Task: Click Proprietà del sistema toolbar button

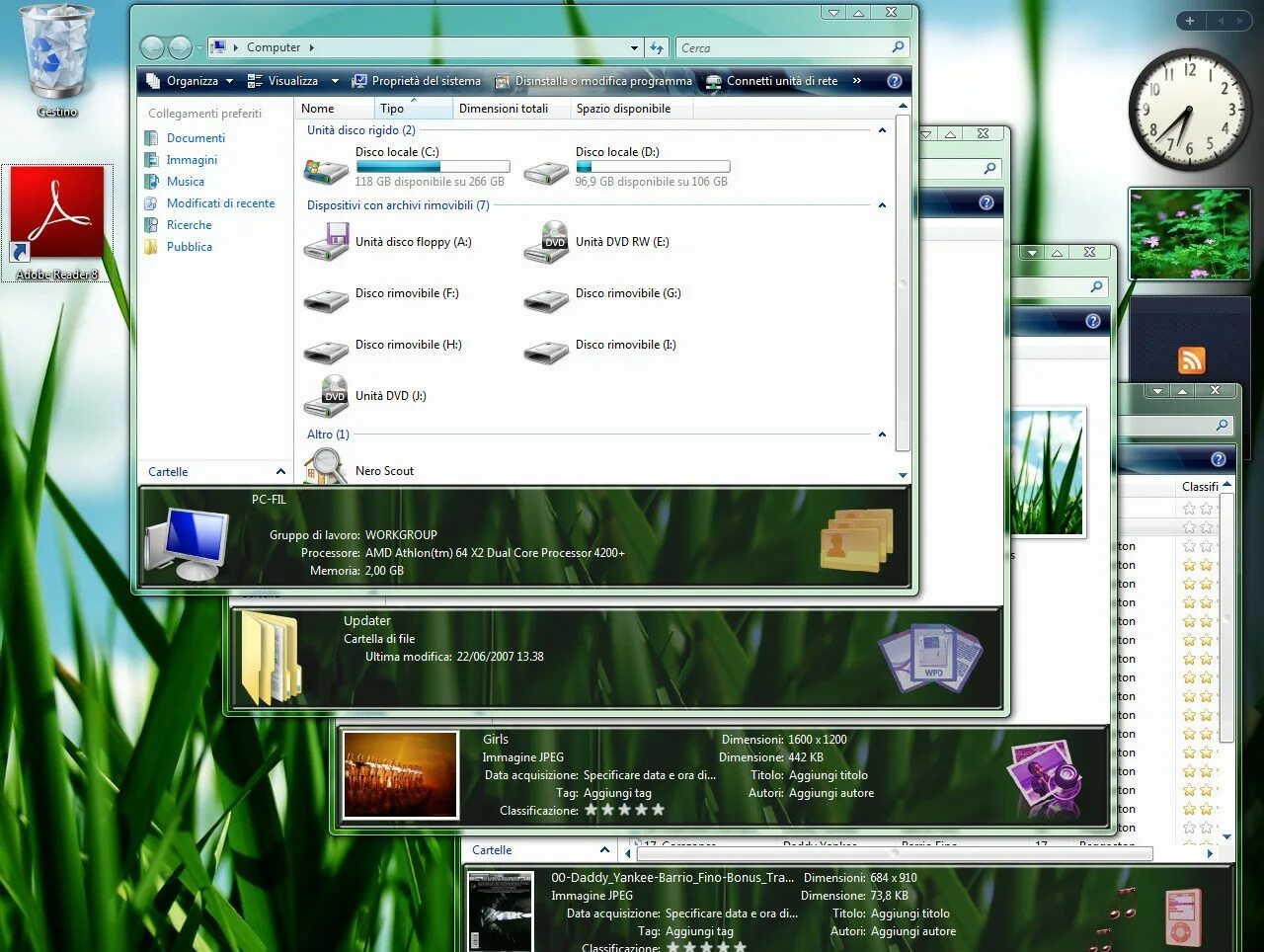Action: [417, 81]
